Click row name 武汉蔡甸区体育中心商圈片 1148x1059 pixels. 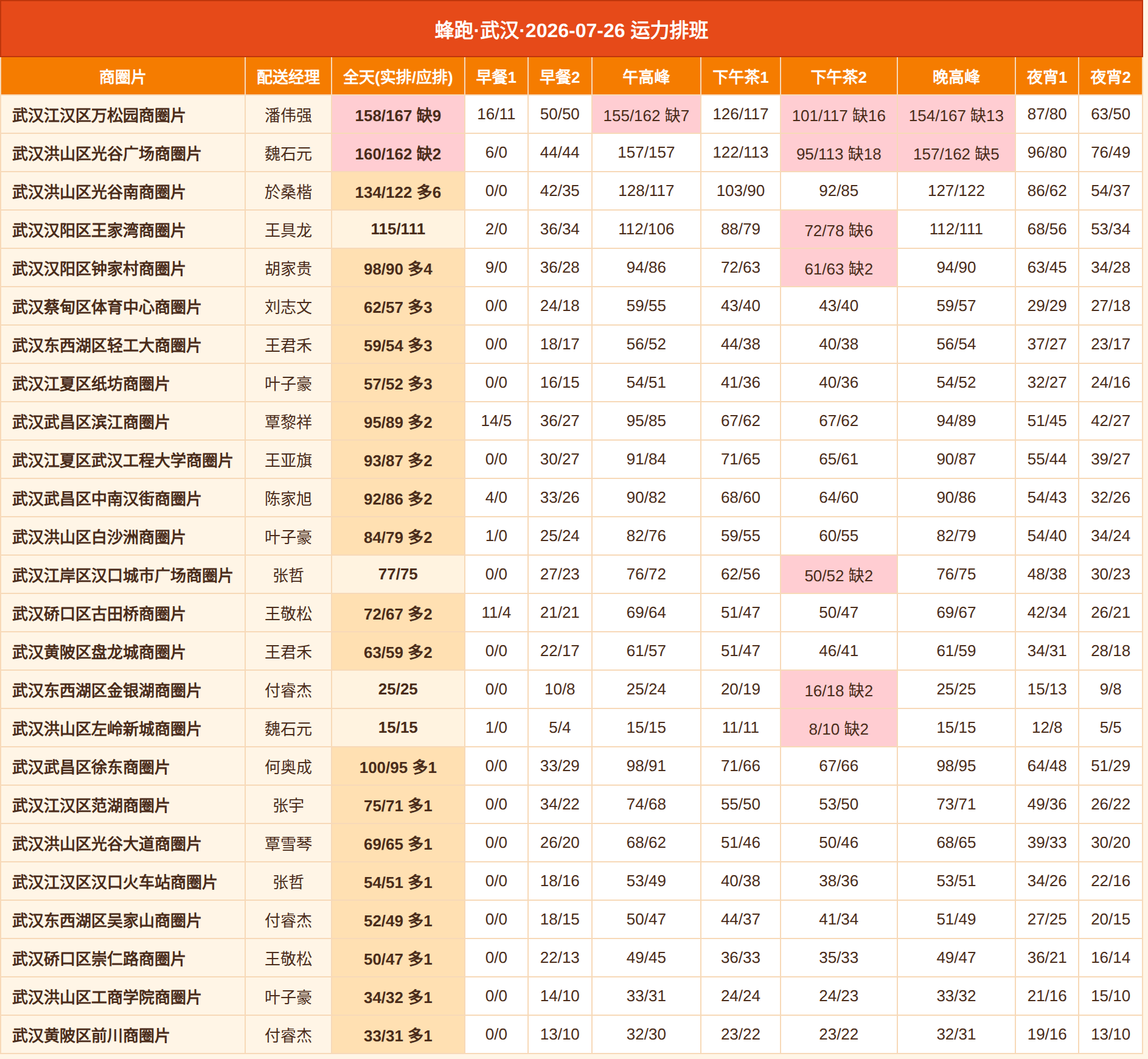coord(106,307)
